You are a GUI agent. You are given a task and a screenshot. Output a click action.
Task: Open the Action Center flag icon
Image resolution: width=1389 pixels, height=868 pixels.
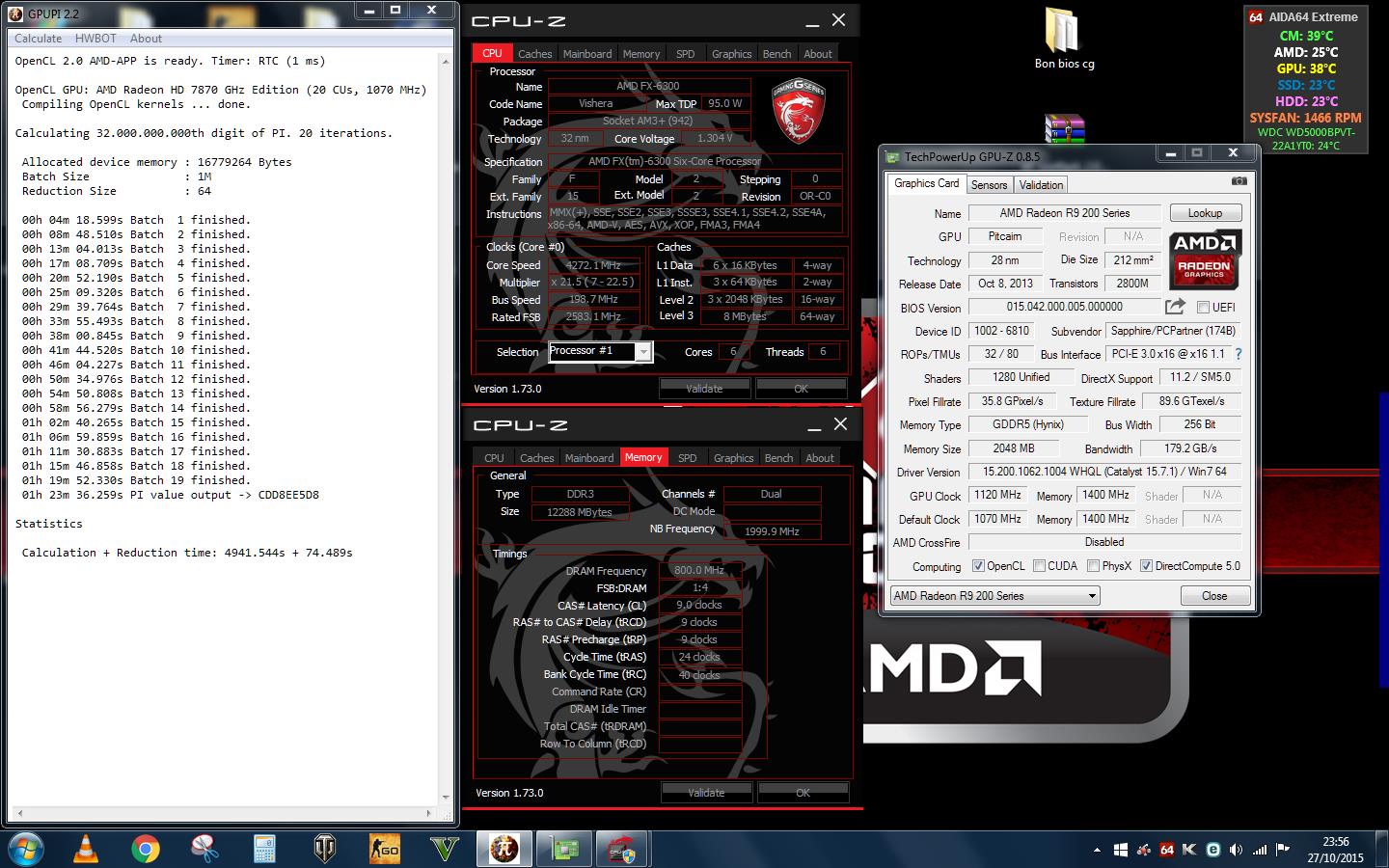click(x=1283, y=850)
